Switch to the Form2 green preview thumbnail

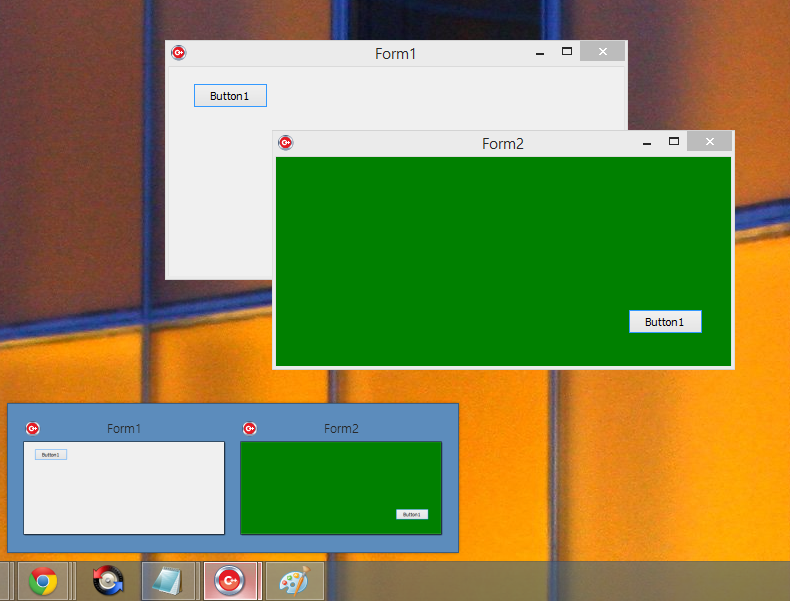coord(341,488)
